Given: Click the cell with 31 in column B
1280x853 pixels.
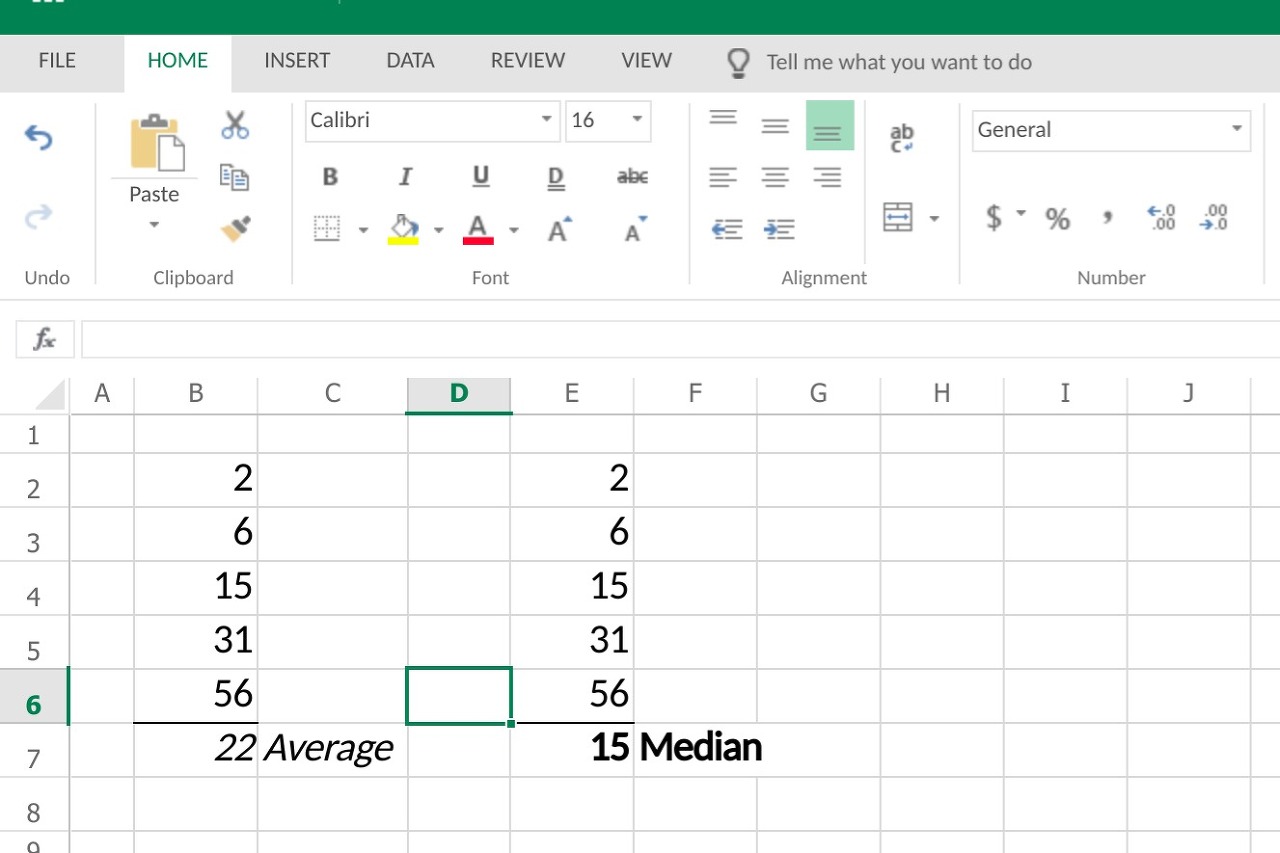Looking at the screenshot, I should (196, 642).
